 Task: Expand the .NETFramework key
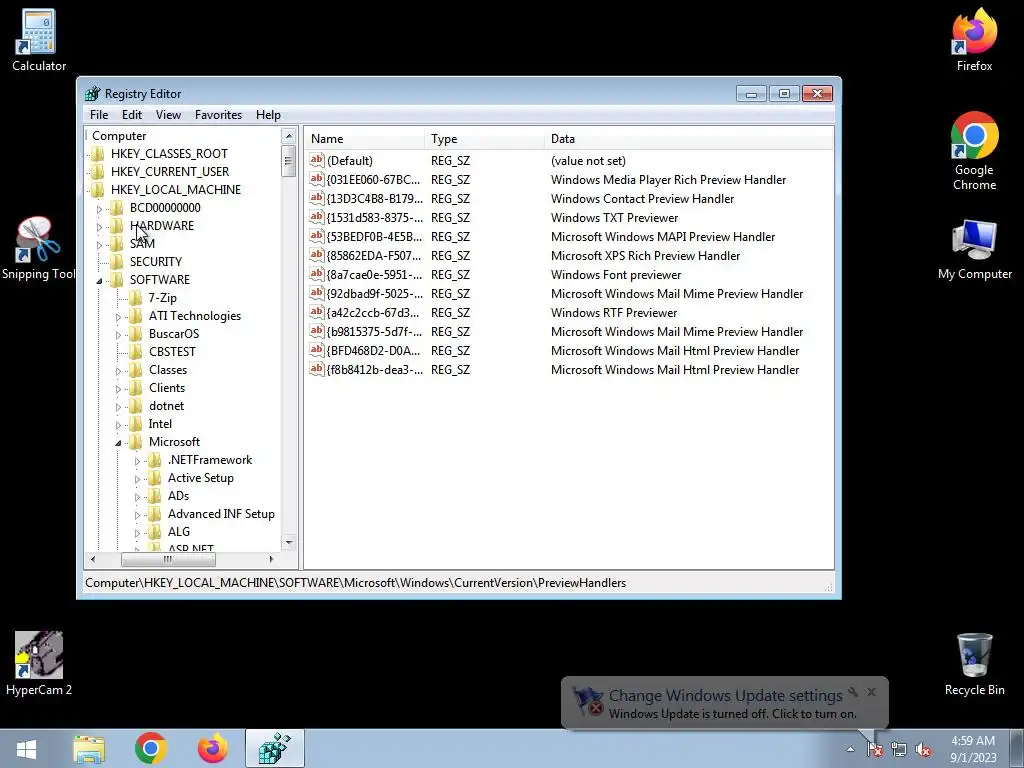click(x=137, y=461)
